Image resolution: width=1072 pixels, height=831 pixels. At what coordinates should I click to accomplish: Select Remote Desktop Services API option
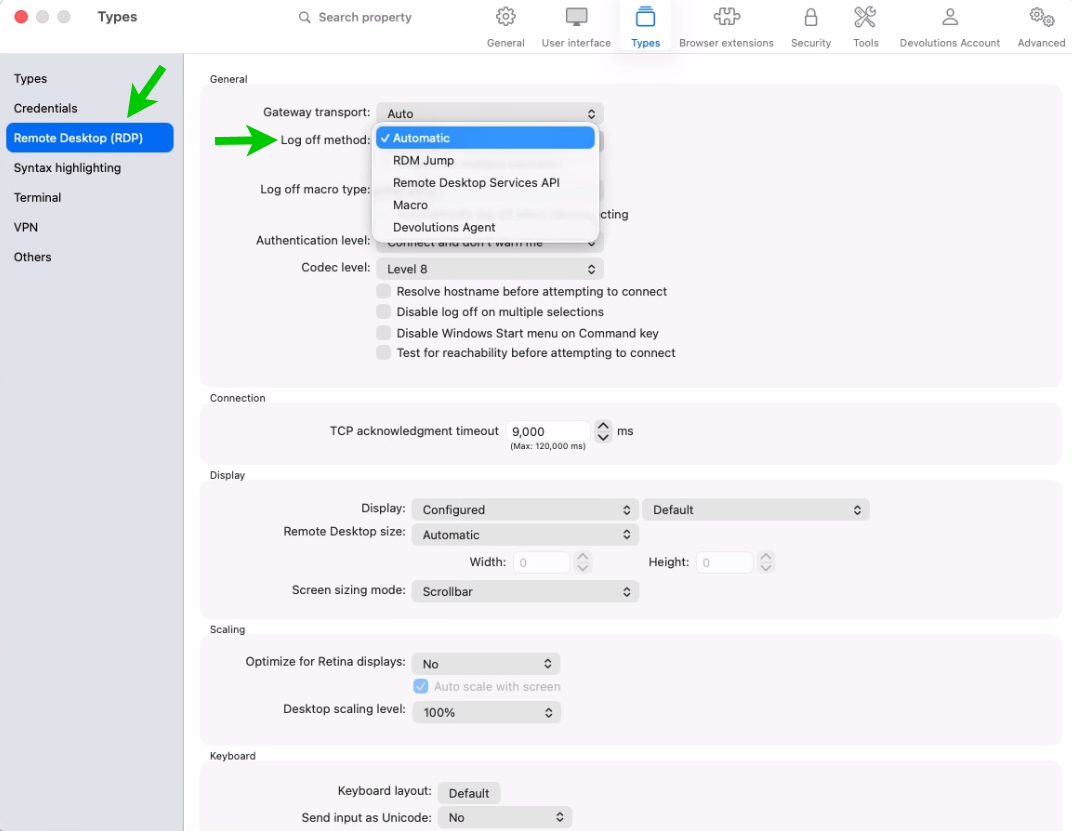(x=476, y=183)
